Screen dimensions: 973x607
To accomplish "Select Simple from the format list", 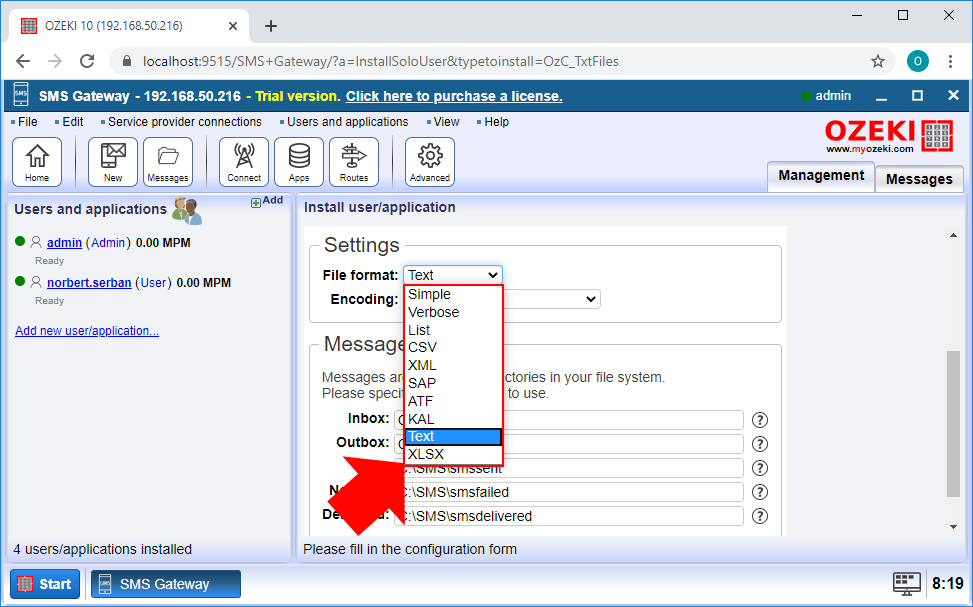I will click(452, 294).
